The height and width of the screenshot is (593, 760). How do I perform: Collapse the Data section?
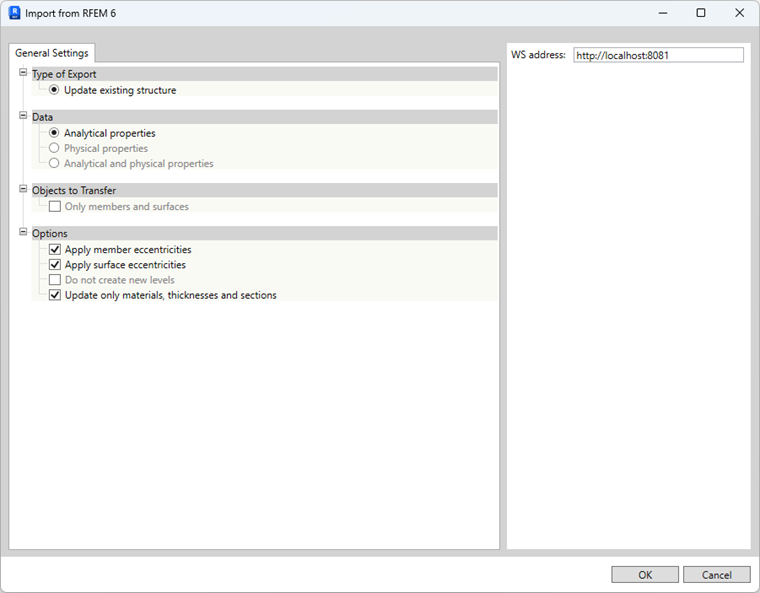pos(23,116)
